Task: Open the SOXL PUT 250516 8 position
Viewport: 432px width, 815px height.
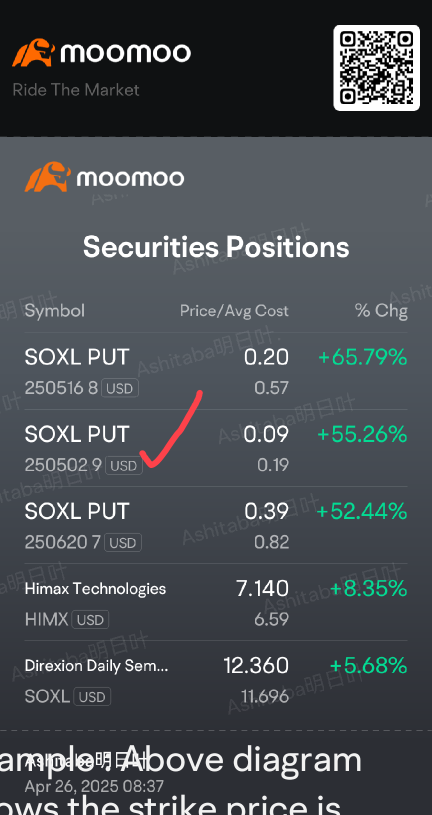Action: (216, 371)
